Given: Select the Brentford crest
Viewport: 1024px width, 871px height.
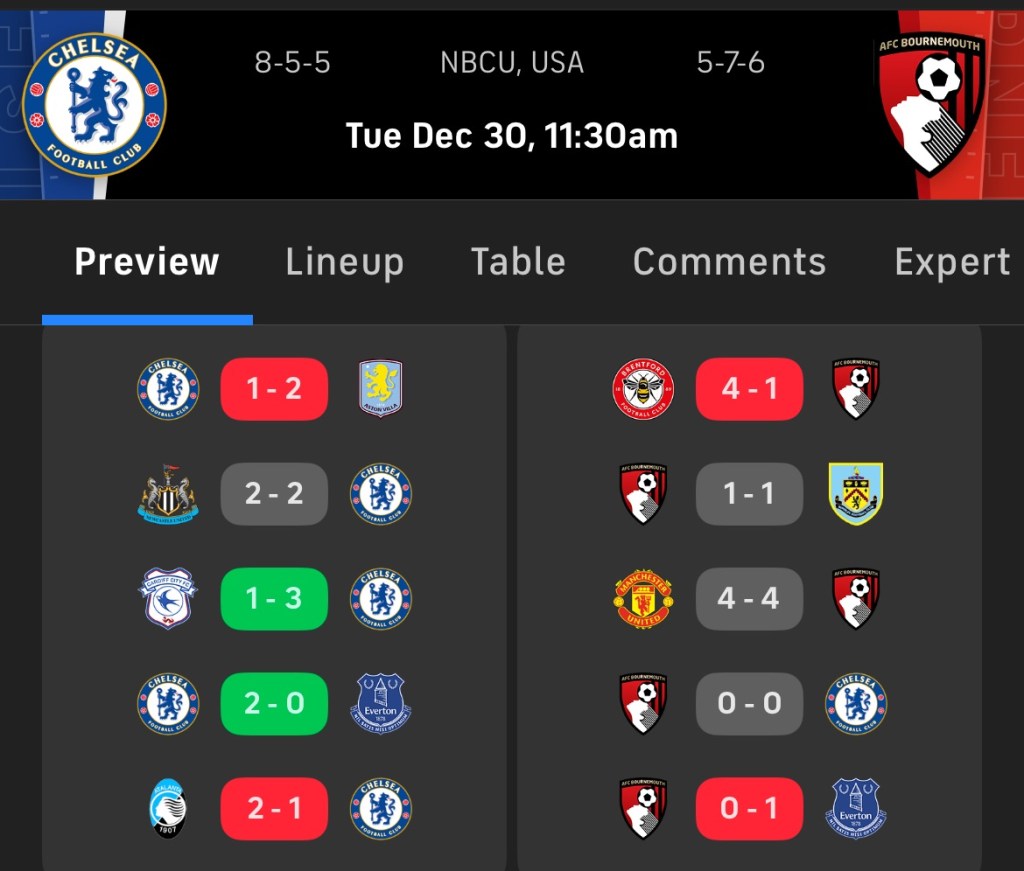Looking at the screenshot, I should click(643, 388).
